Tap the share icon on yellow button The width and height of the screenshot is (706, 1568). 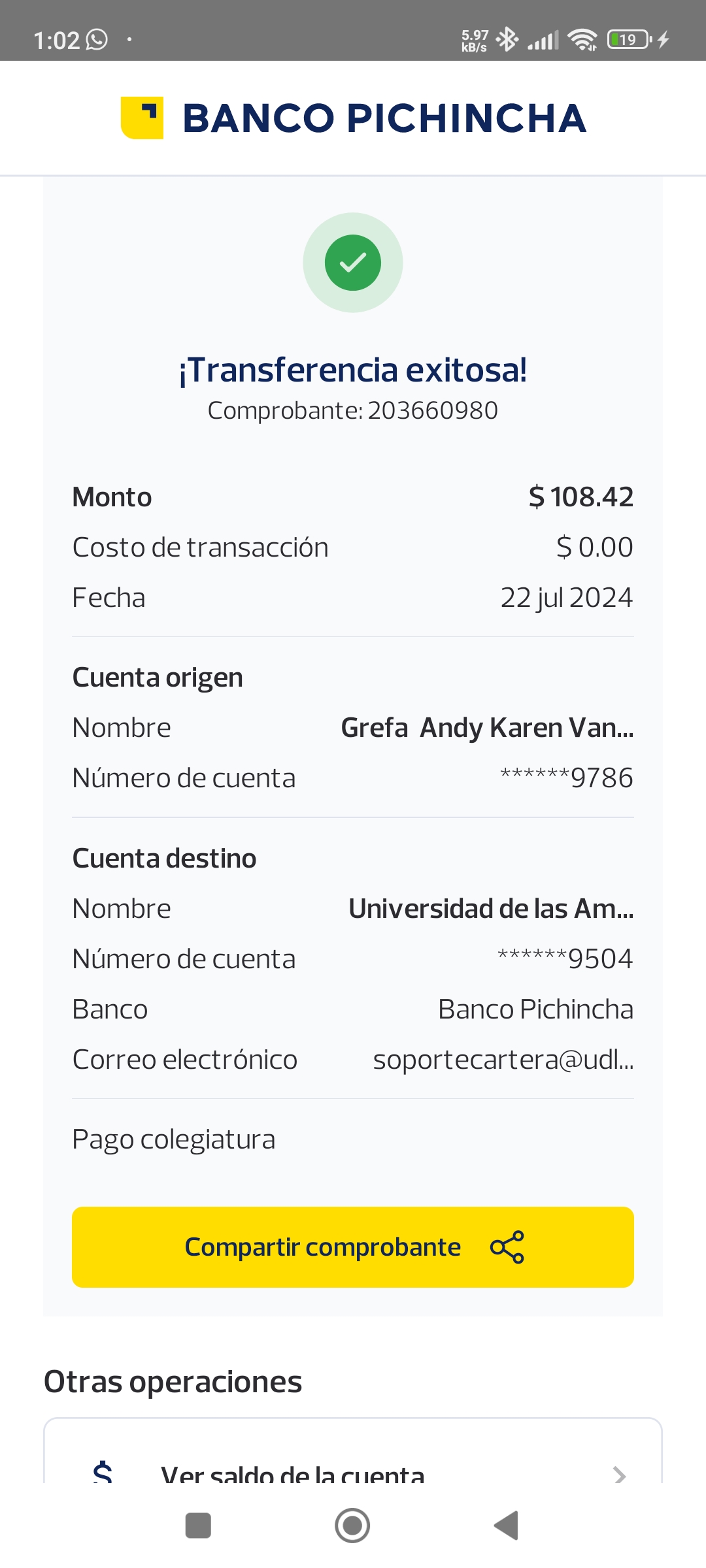pos(507,1247)
